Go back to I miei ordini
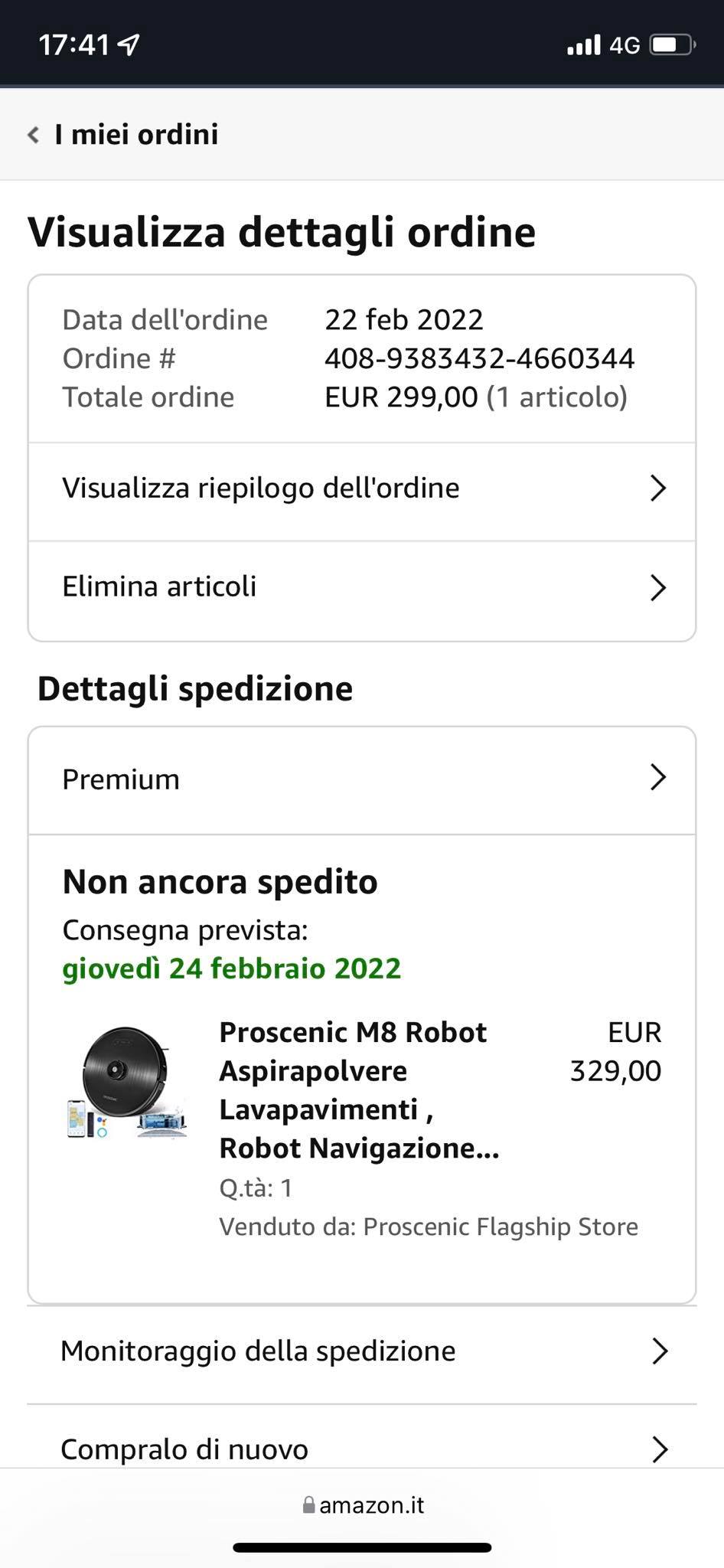Image resolution: width=724 pixels, height=1568 pixels. pos(136,135)
